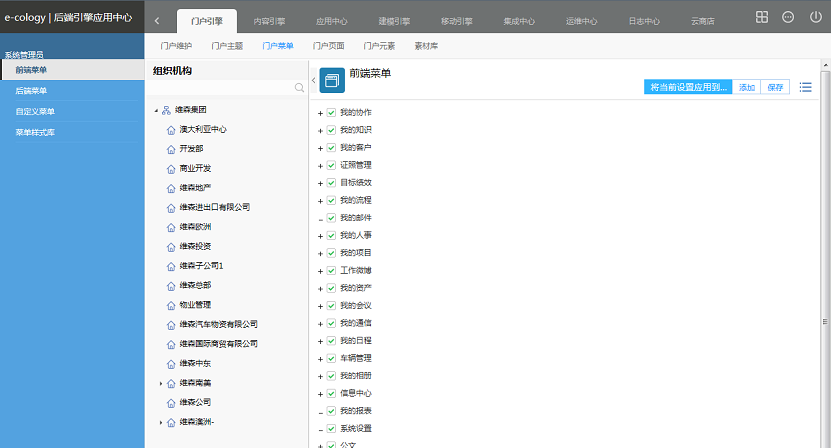Screen dimensions: 831x448
Task: Click the home icon of 维森中东
Action: [x=171, y=364]
